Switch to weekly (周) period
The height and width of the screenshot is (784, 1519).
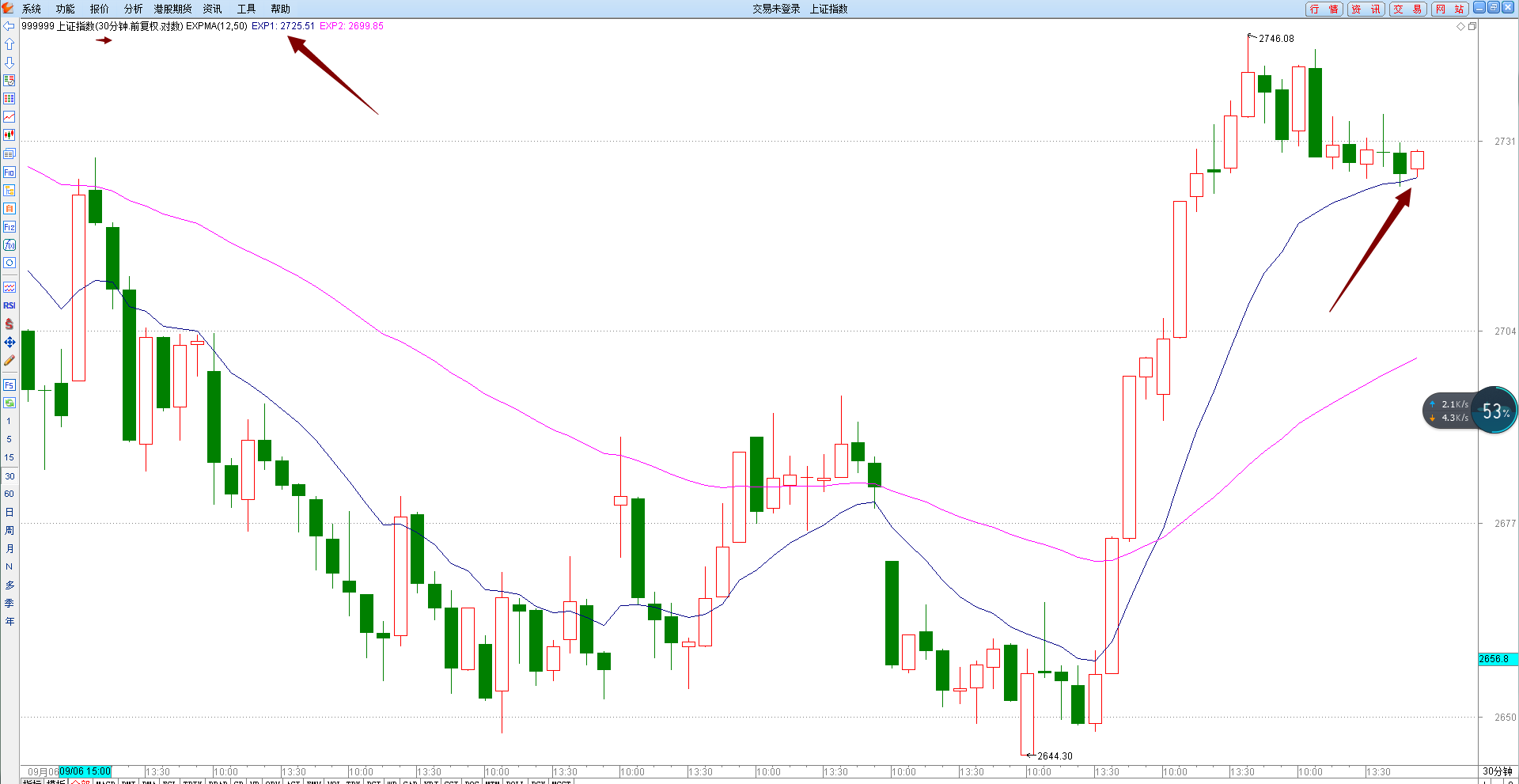(9, 530)
